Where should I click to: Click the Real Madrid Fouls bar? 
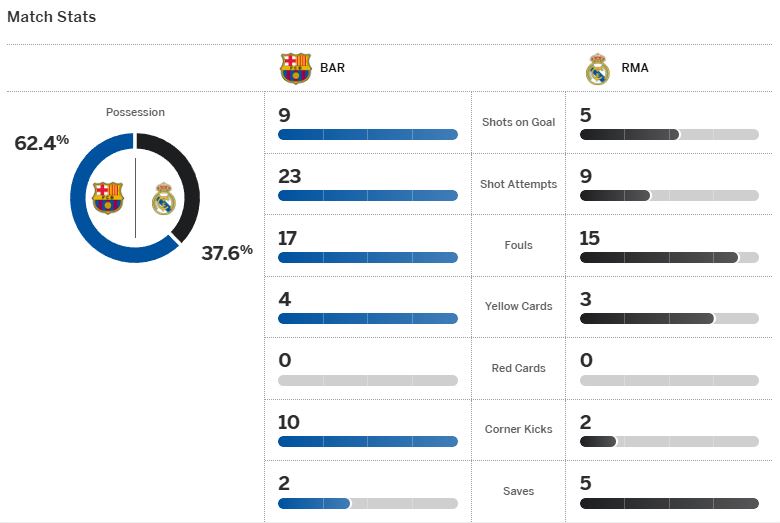pyautogui.click(x=669, y=257)
